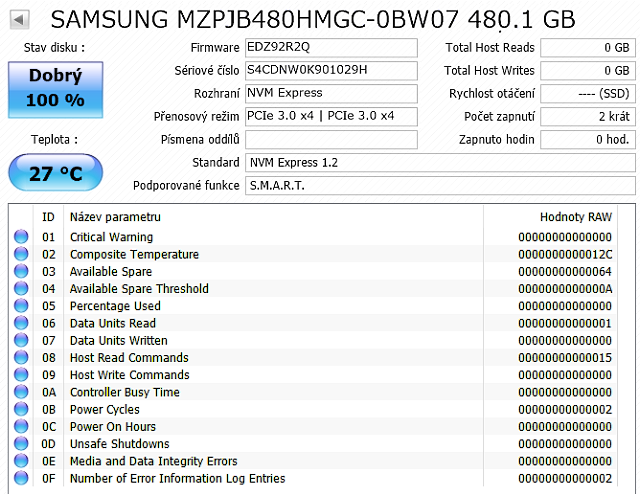Click the ID cell 0F

49,478
